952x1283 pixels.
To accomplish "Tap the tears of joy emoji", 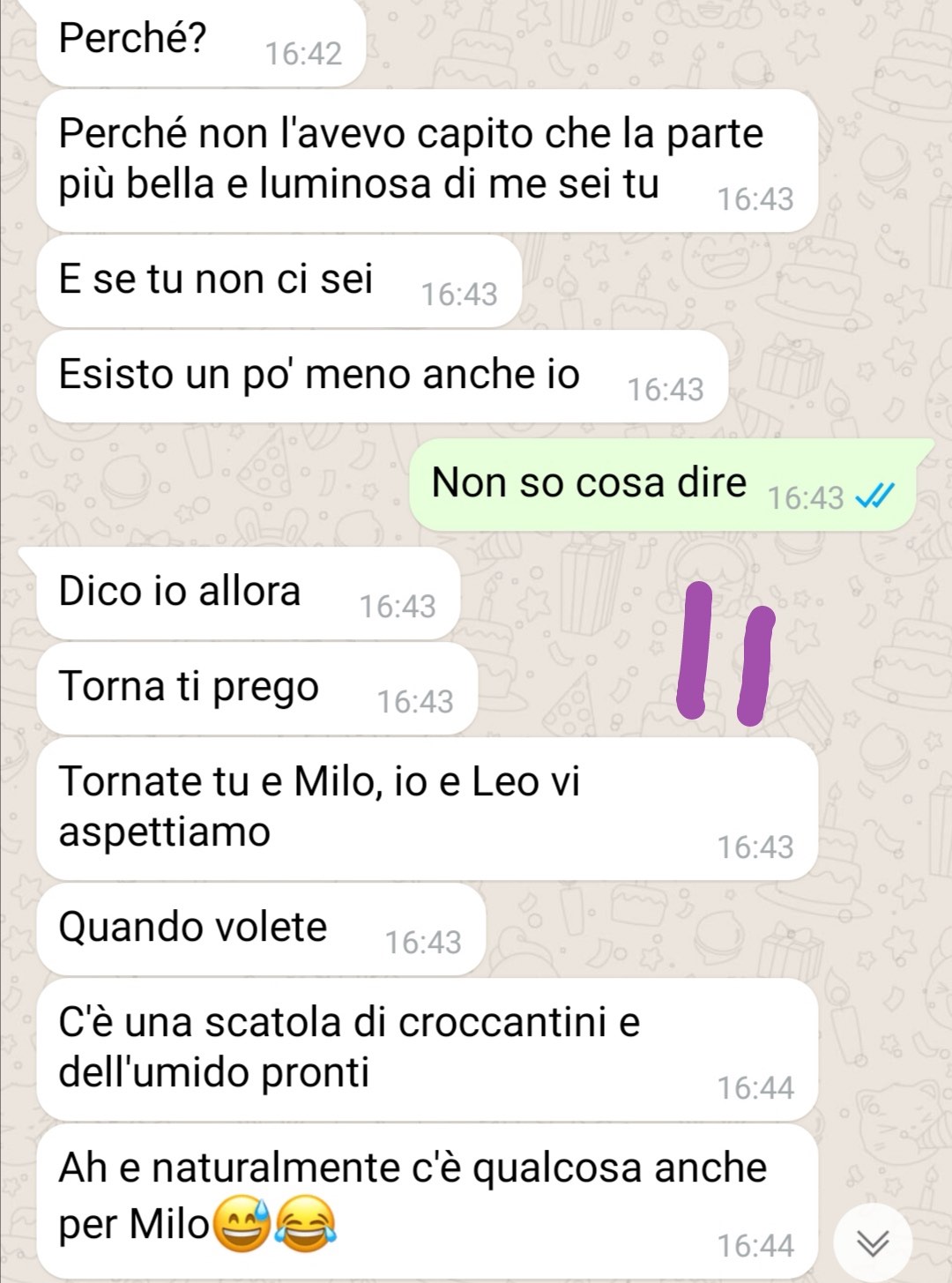I will [306, 1223].
